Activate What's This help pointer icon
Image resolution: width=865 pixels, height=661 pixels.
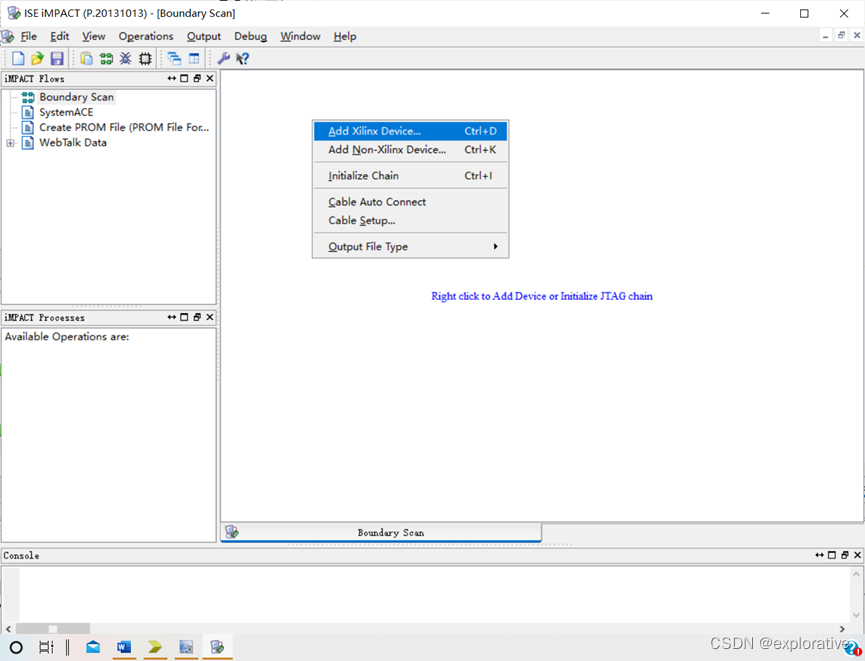[243, 58]
